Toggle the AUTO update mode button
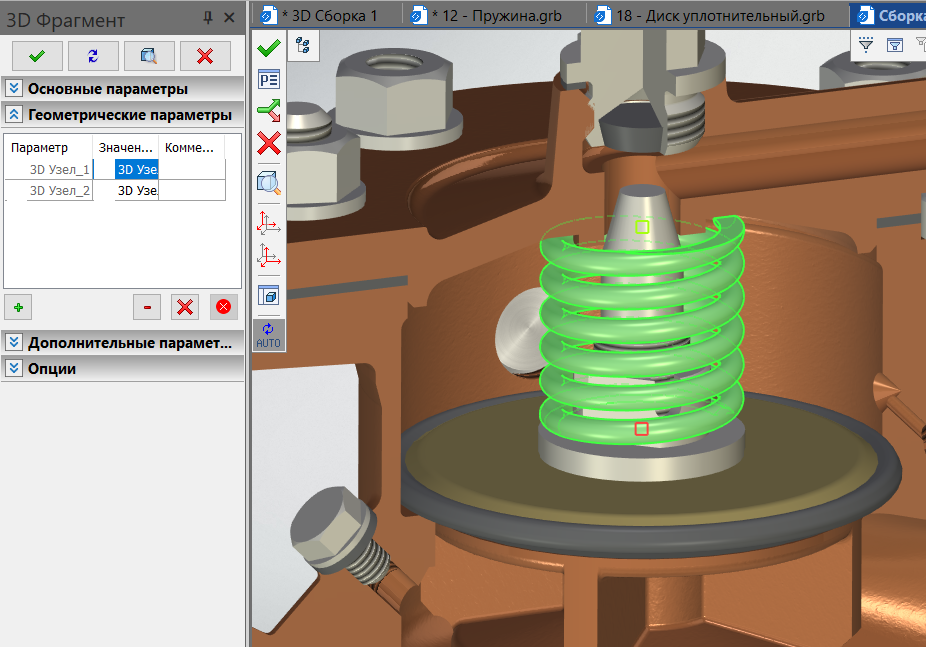The width and height of the screenshot is (926, 647). (x=268, y=335)
